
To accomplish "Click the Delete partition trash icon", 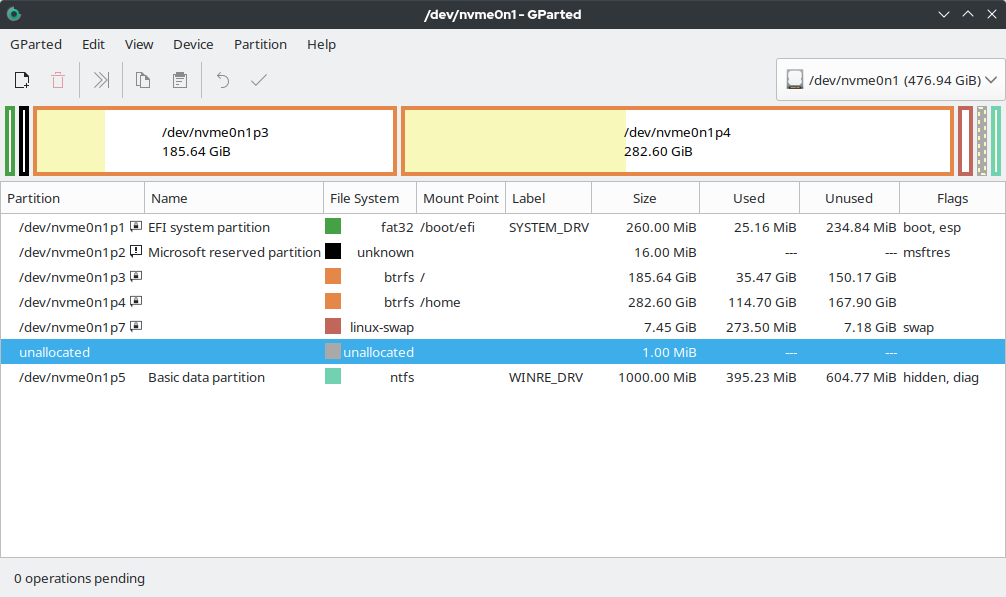I will [x=58, y=80].
